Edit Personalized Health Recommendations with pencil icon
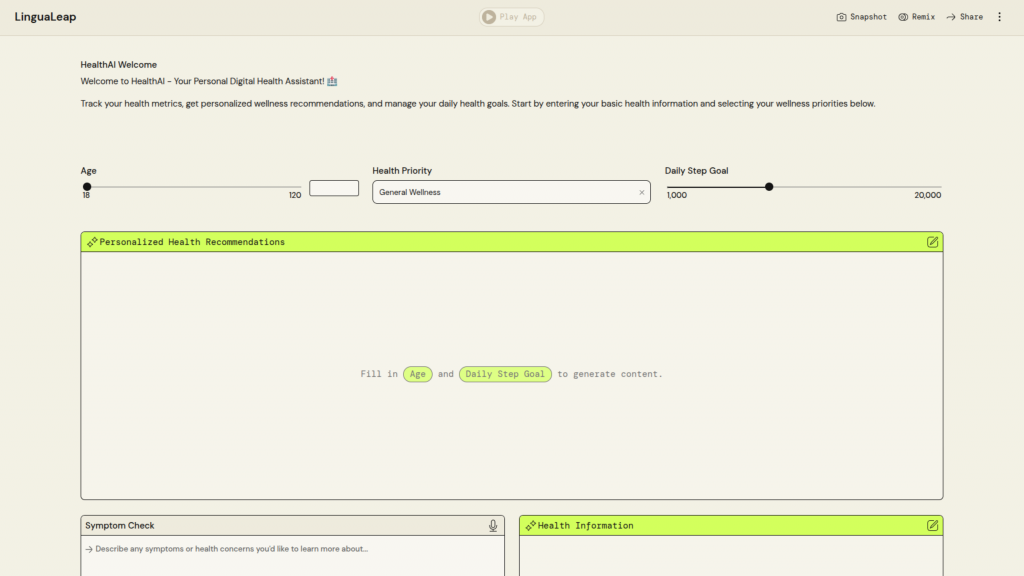Viewport: 1024px width, 576px height. (x=932, y=242)
